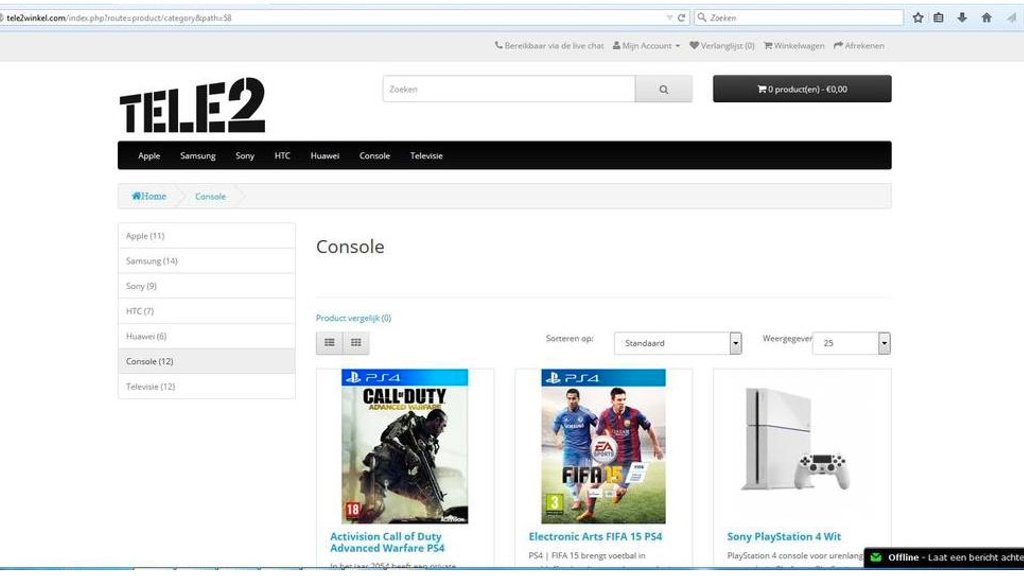
Task: Open the browser downloads arrow icon
Action: [x=962, y=18]
